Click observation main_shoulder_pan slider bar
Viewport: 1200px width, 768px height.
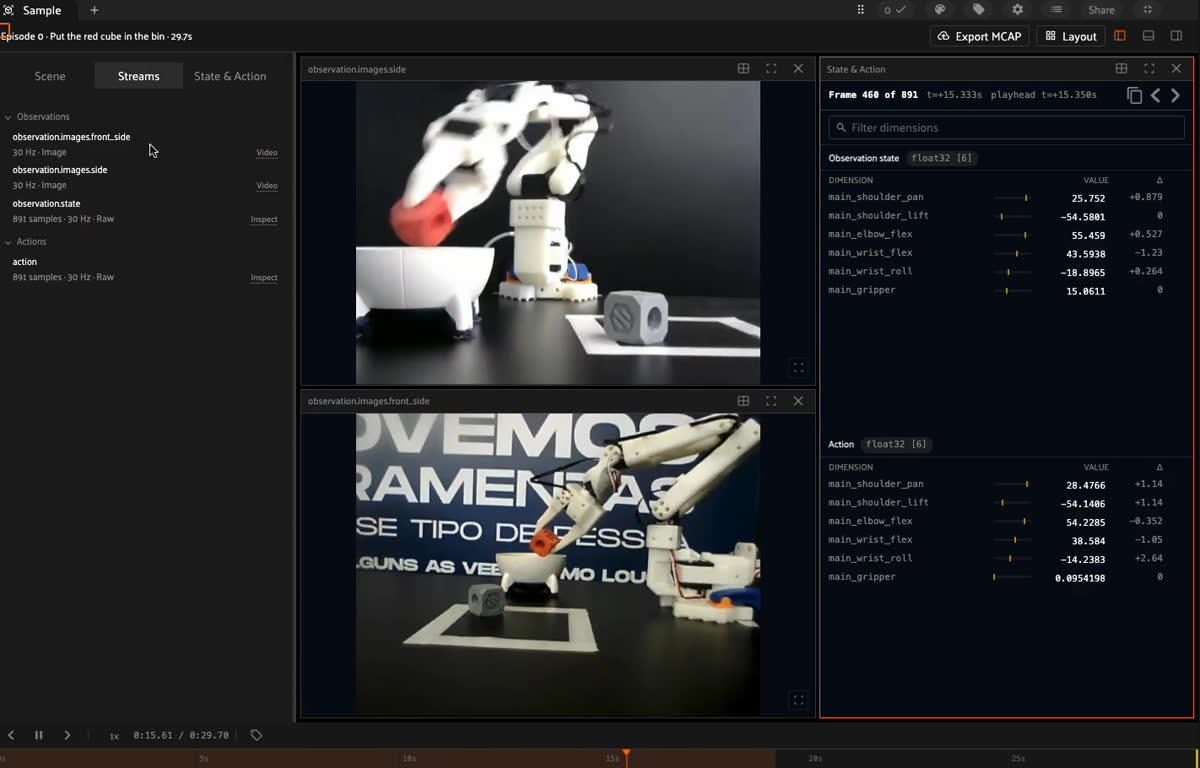point(1012,198)
